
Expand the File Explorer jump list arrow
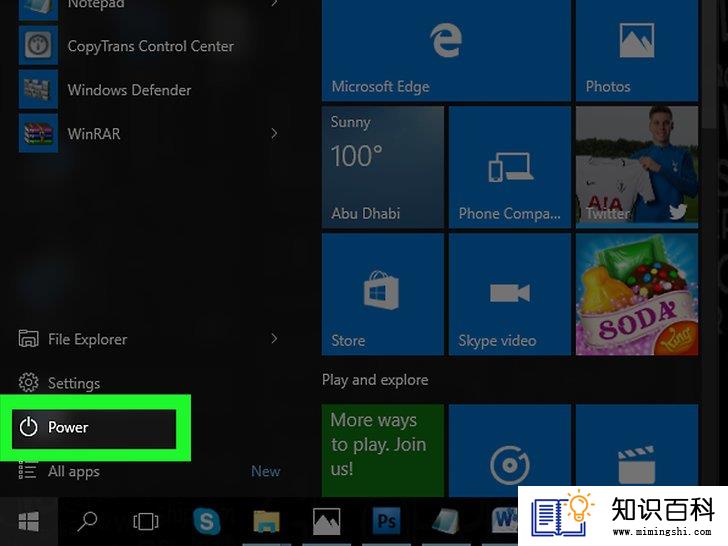pos(274,338)
